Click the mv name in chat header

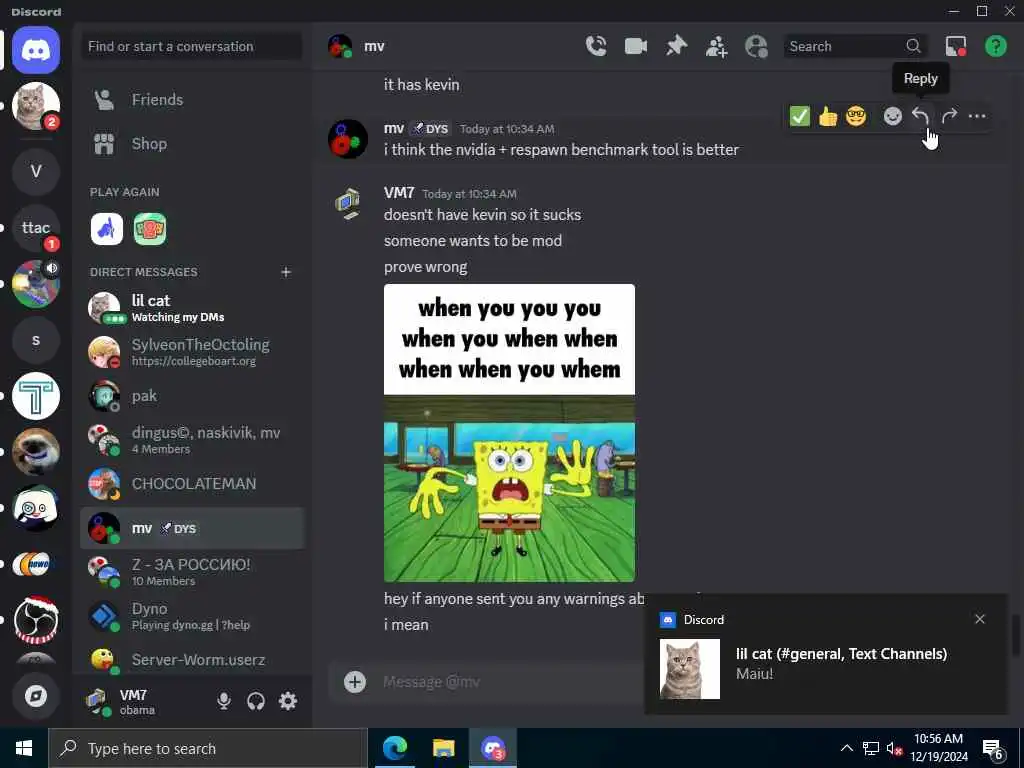(374, 46)
